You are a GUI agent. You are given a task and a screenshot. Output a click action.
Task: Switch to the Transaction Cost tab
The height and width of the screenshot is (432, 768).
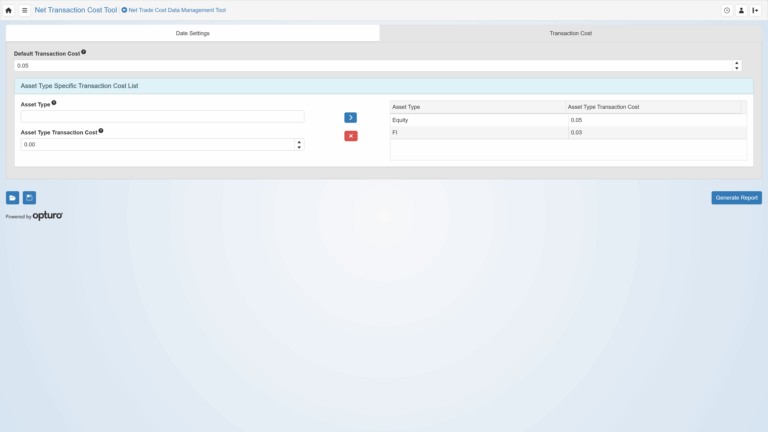click(x=570, y=33)
